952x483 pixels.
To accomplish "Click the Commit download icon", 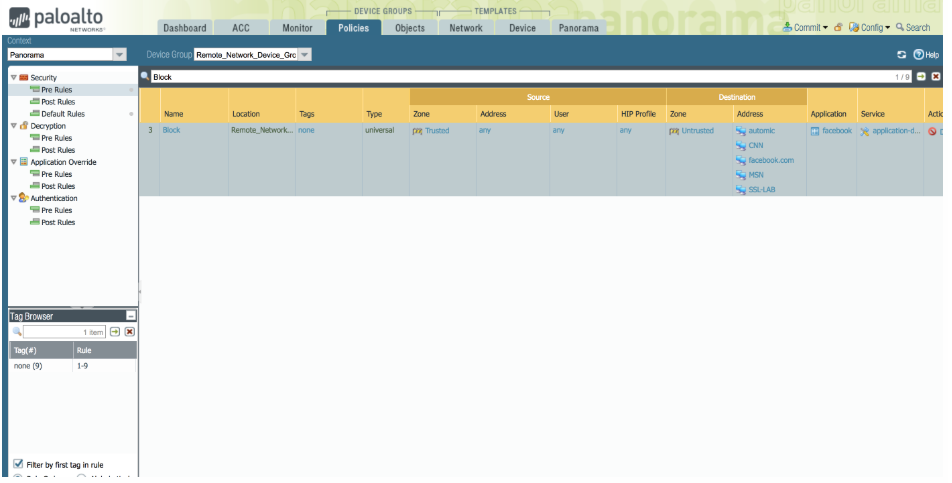I will tap(787, 27).
